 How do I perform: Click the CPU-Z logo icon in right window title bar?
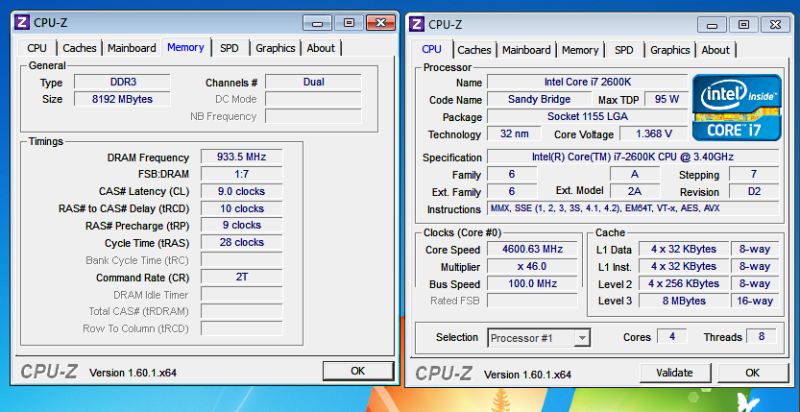point(417,24)
